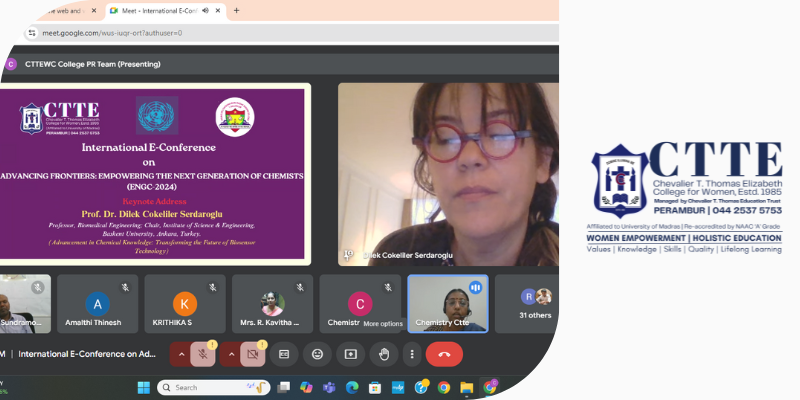Click Dilek Cokeliler Serdaroglu video feed
Viewport: 800px width, 400px height.
(x=448, y=174)
